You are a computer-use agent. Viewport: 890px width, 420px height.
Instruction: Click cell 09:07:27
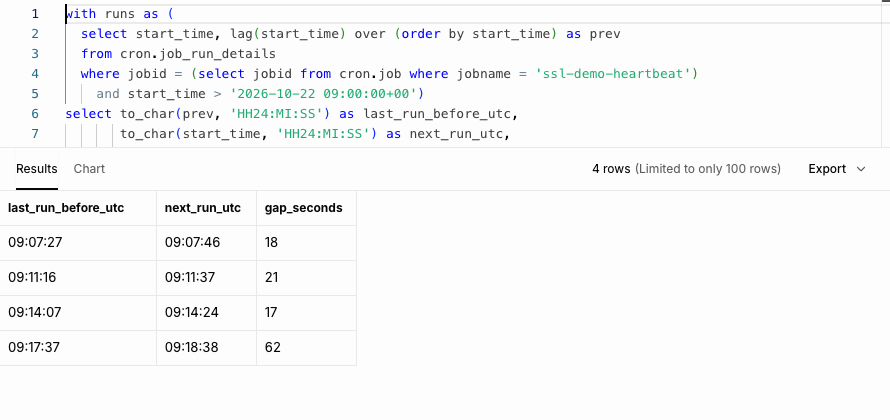pos(78,243)
